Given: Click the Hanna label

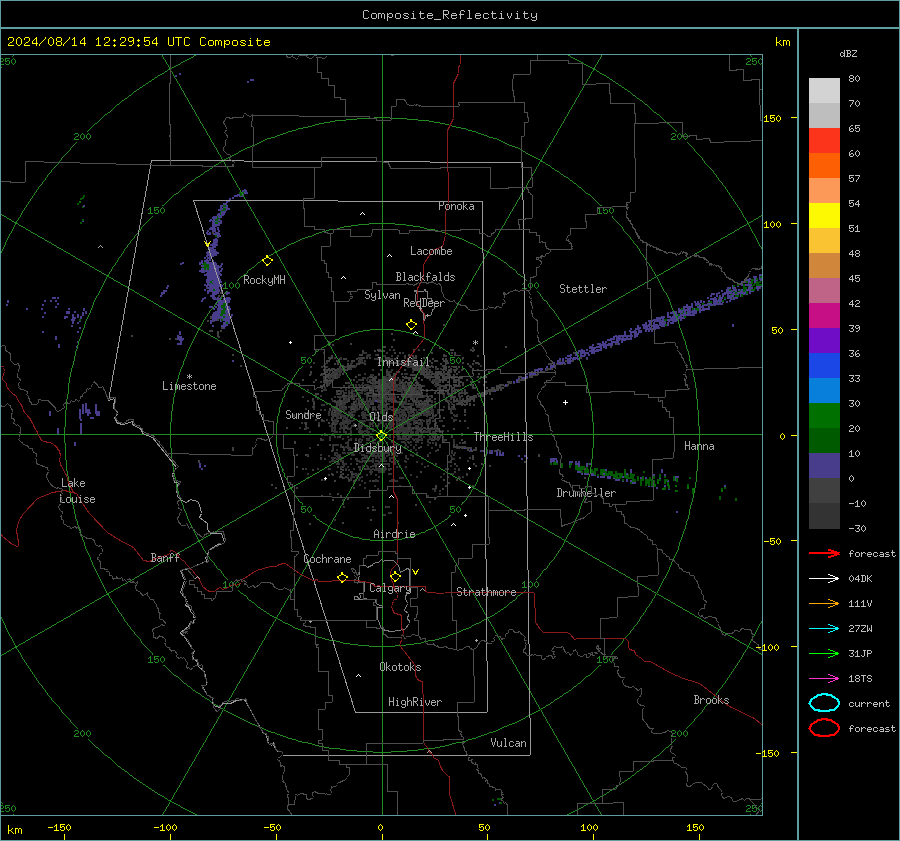Looking at the screenshot, I should point(699,446).
